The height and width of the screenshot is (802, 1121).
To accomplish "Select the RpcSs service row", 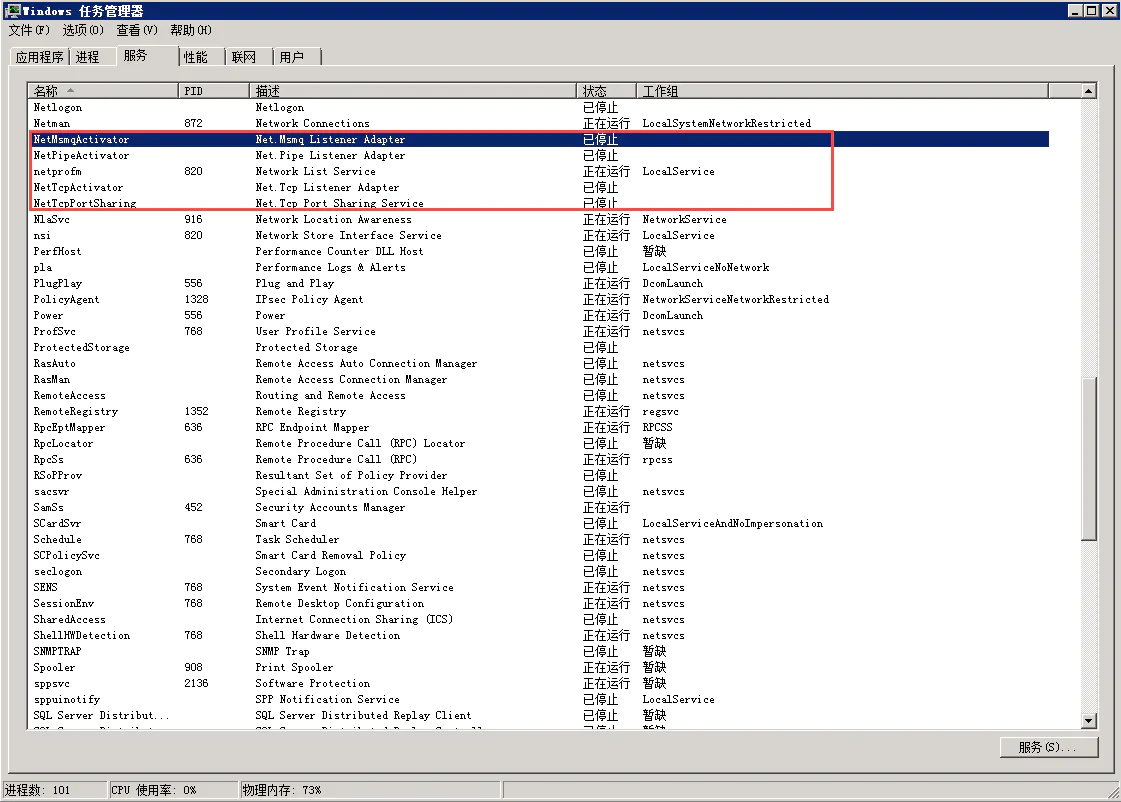I will [538, 460].
